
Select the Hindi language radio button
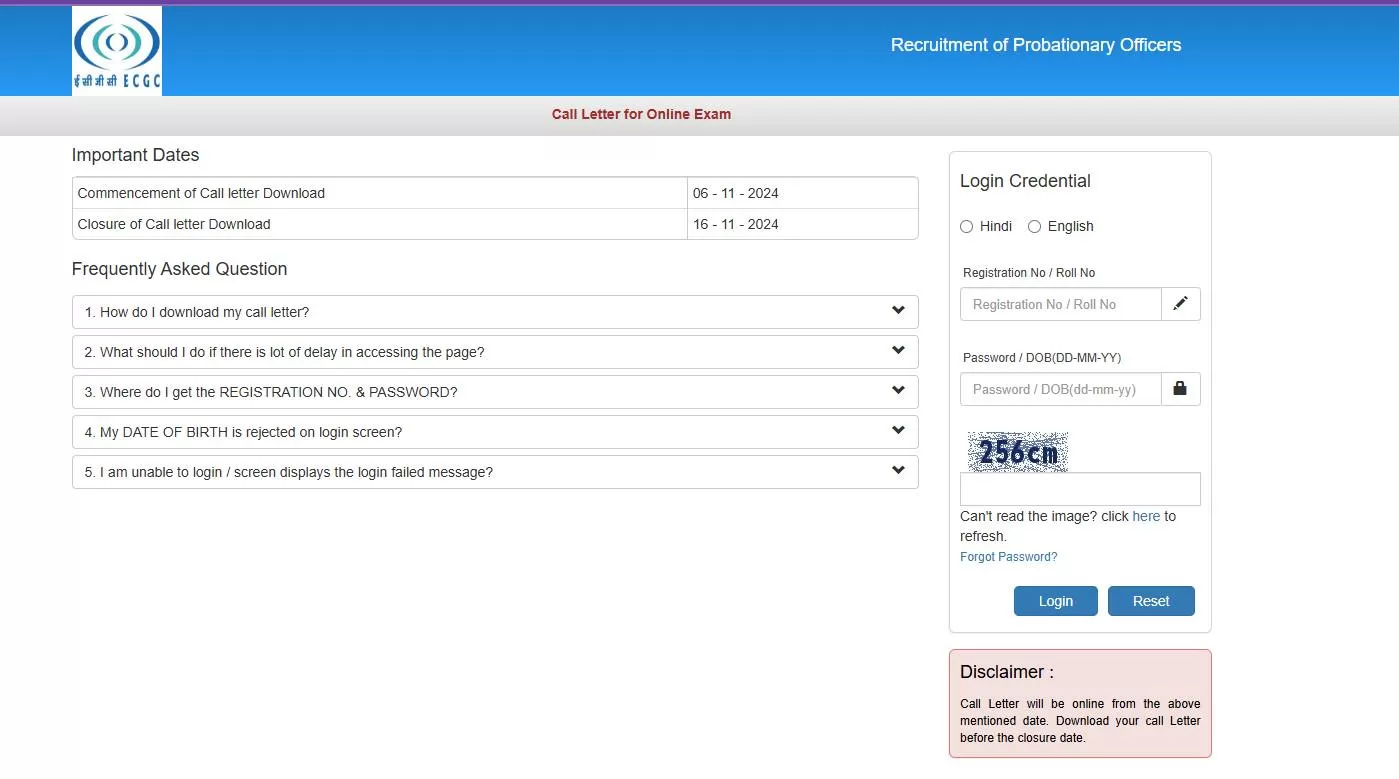pos(967,227)
